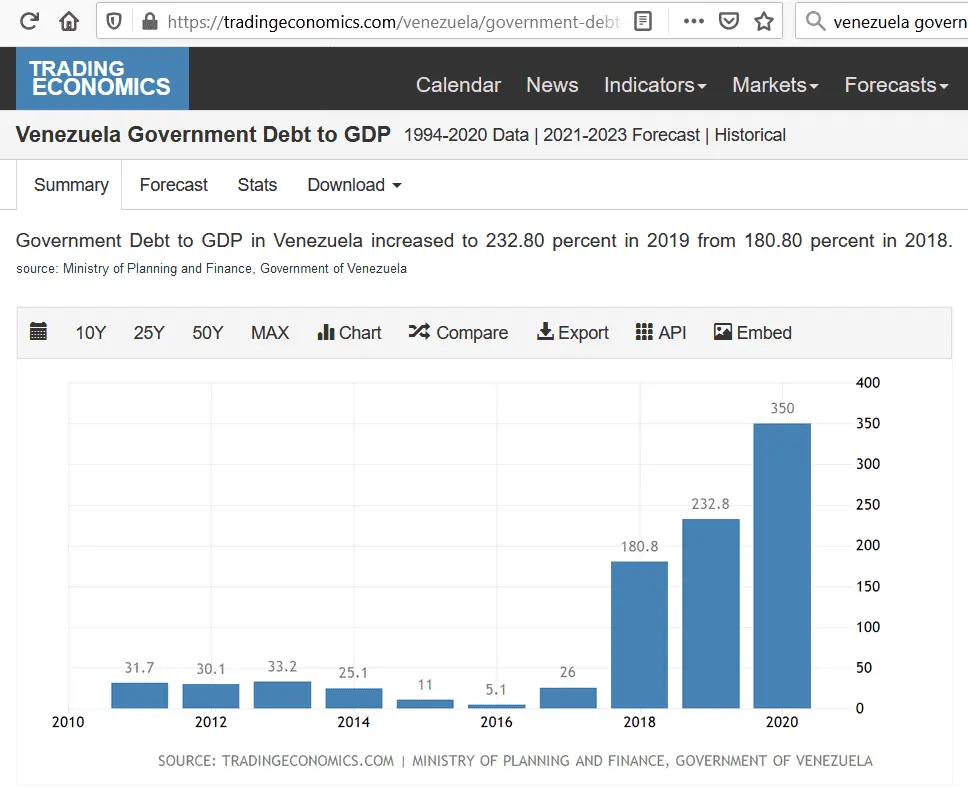The image size is (968, 787).
Task: Click the 400 y-axis label
Action: click(x=867, y=383)
